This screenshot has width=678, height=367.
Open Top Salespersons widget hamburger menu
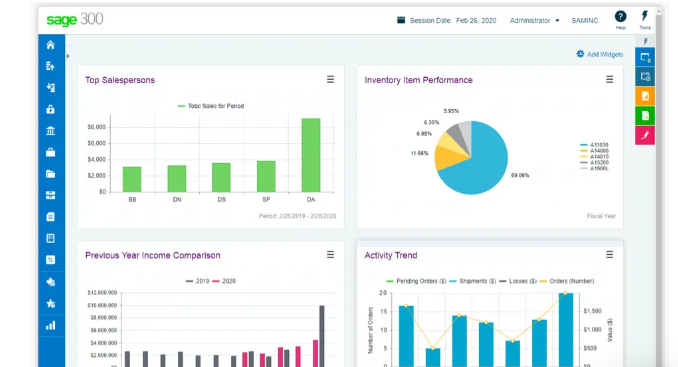click(330, 80)
